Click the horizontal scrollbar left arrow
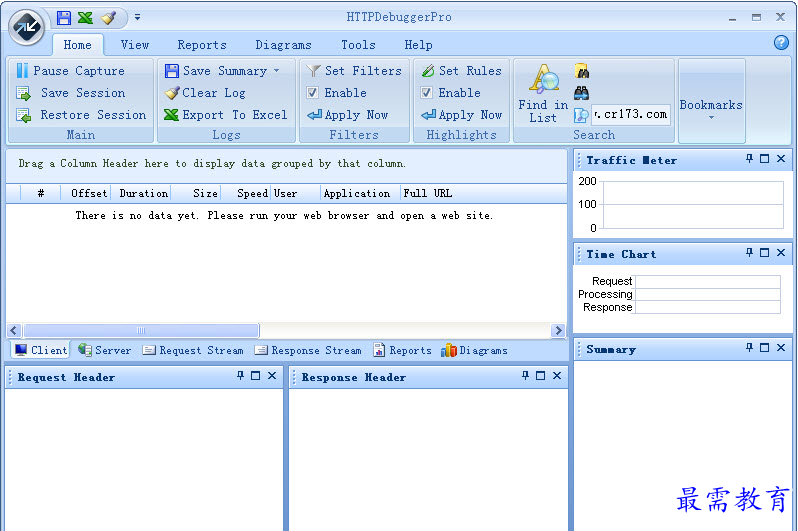Screen dimensions: 798x531 click(14, 330)
